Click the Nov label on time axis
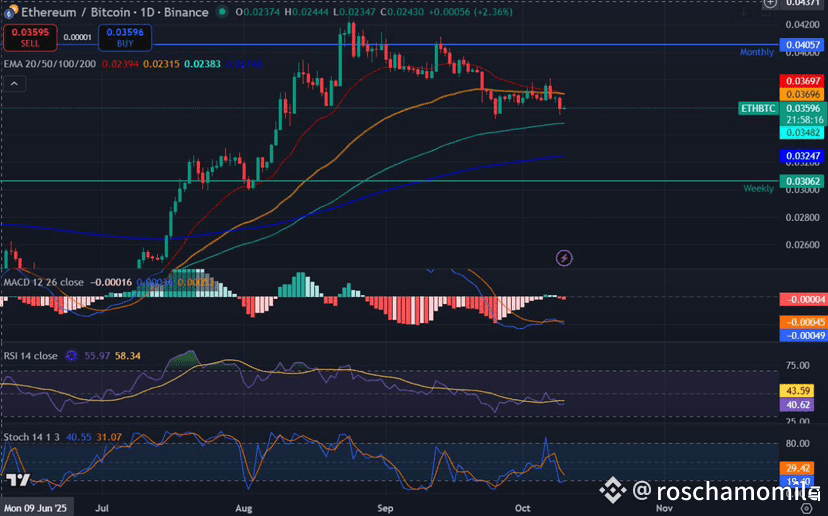 (x=664, y=508)
